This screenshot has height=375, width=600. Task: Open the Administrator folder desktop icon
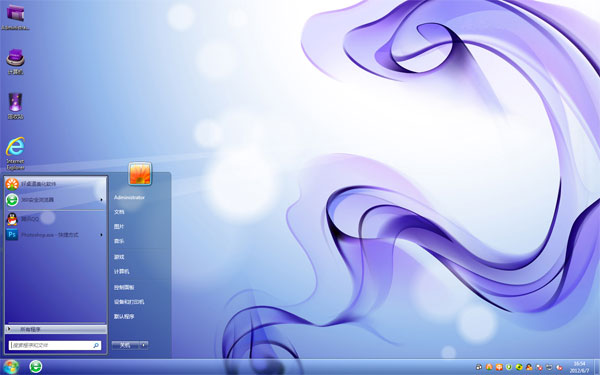click(x=15, y=17)
